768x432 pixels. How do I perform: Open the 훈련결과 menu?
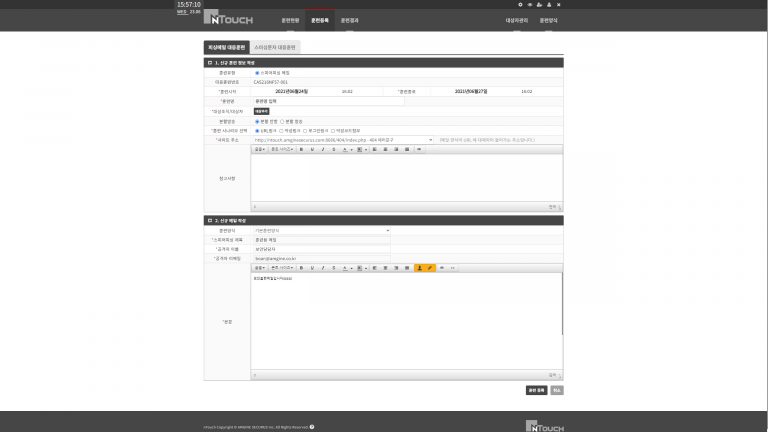coord(349,21)
